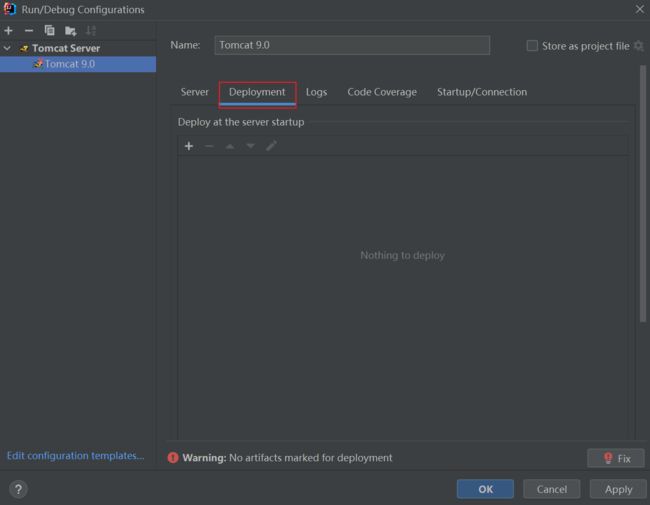Click the Fix button for warning
Screen dimensions: 650x505
pyautogui.click(x=616, y=458)
